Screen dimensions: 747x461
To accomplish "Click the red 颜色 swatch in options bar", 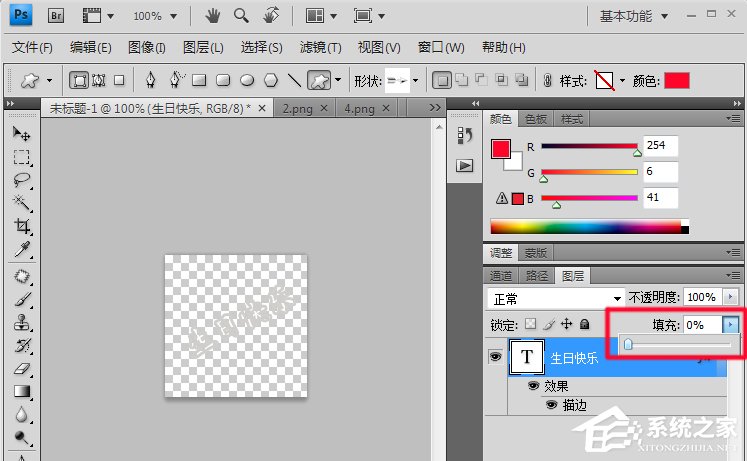I will tap(677, 80).
